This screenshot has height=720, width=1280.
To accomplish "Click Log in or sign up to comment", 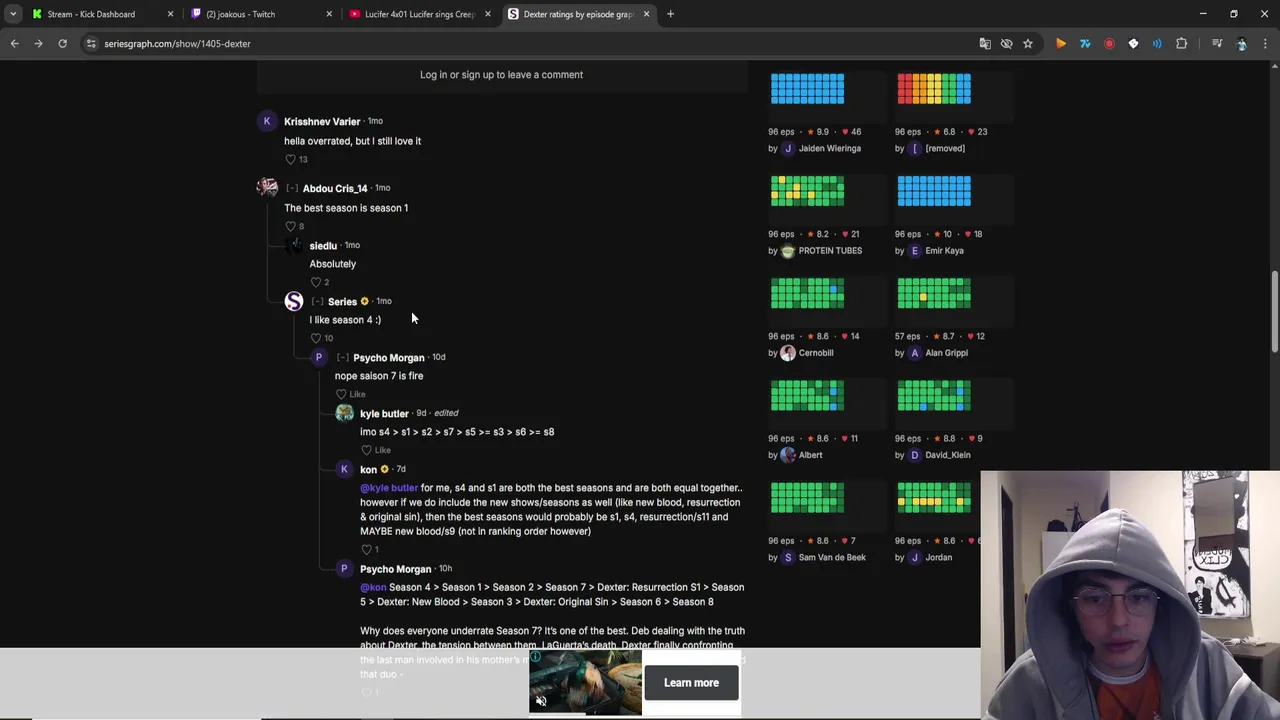I will pyautogui.click(x=501, y=75).
